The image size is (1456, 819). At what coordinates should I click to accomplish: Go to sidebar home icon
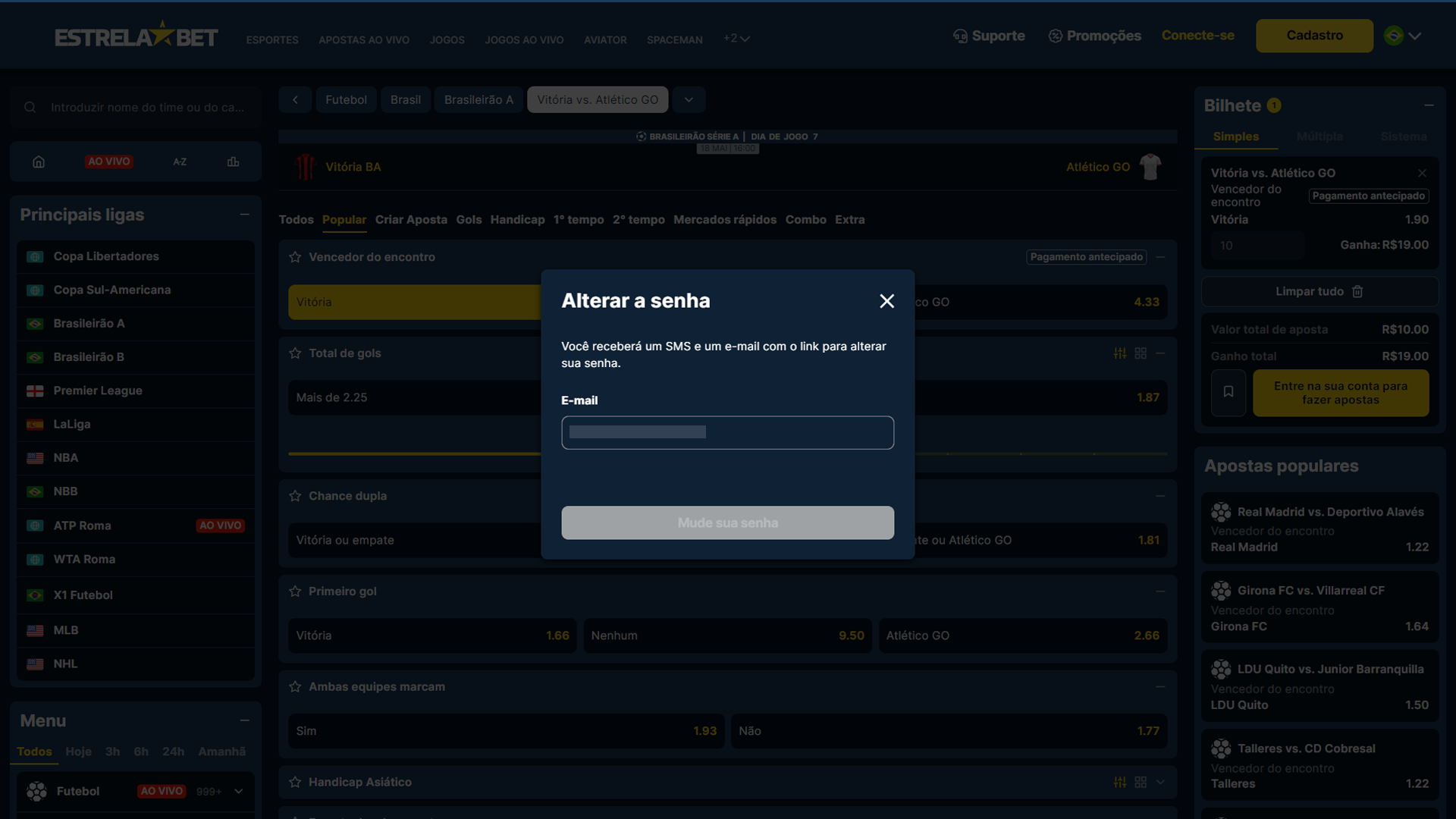39,162
